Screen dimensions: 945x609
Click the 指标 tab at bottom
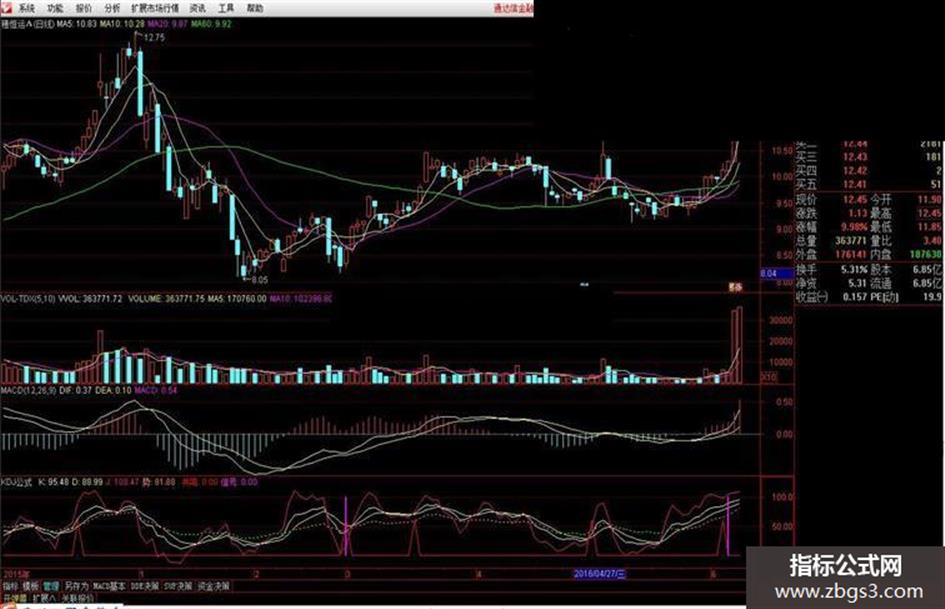pos(10,585)
